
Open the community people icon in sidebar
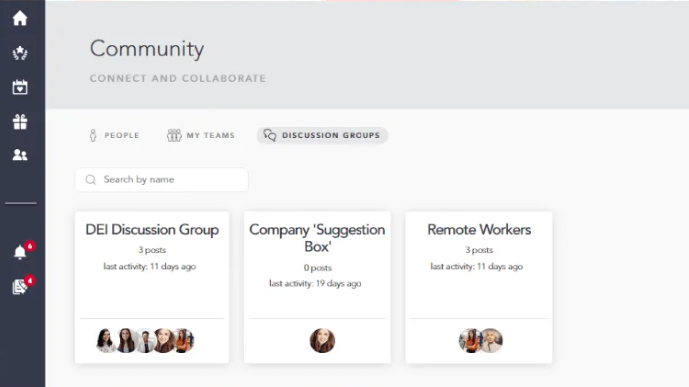[x=20, y=155]
